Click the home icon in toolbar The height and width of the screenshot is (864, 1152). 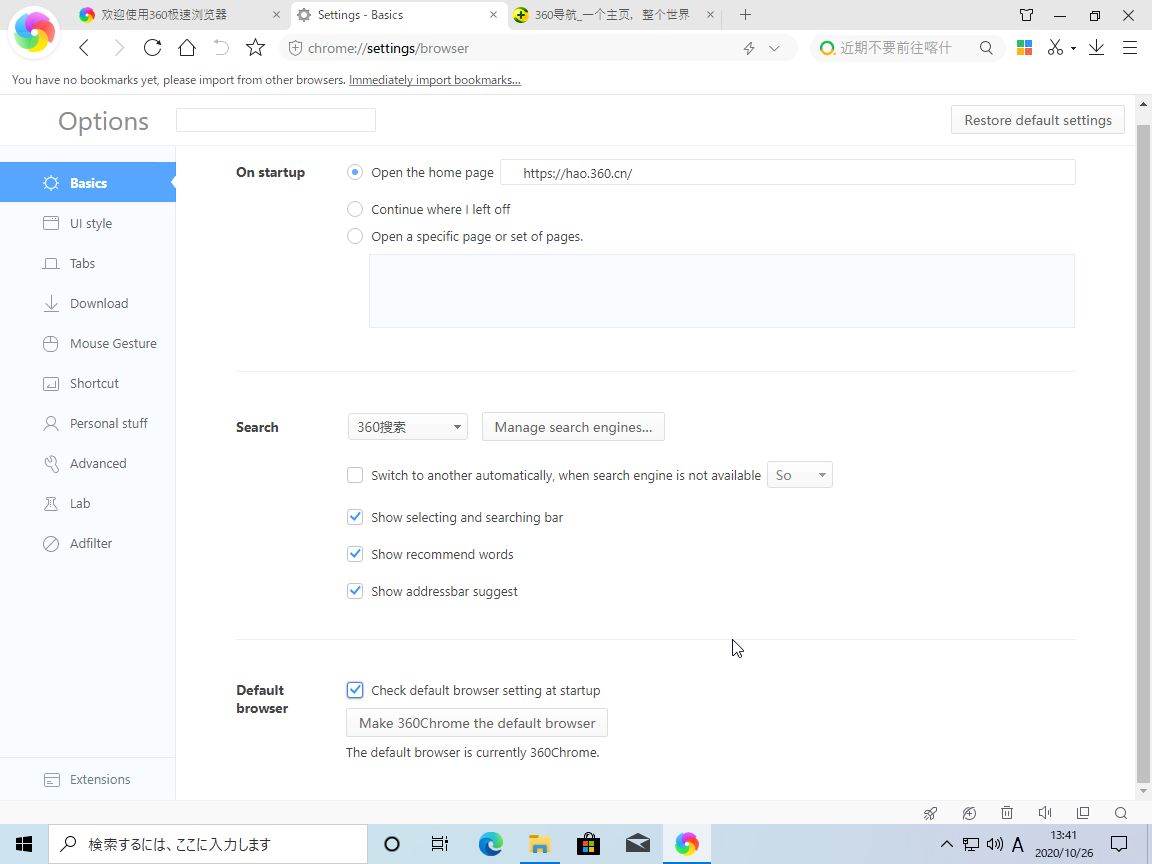(x=187, y=48)
